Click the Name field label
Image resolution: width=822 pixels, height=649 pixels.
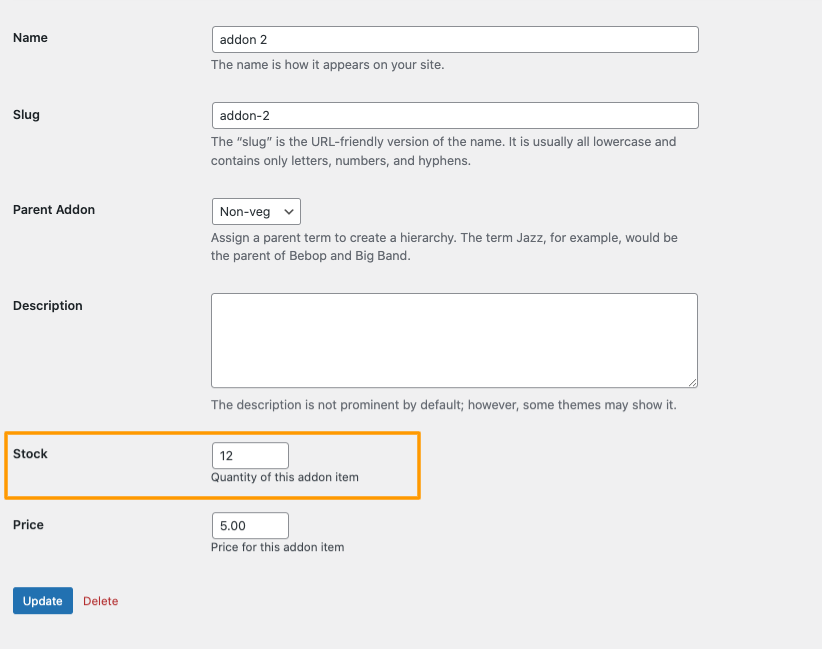[30, 38]
